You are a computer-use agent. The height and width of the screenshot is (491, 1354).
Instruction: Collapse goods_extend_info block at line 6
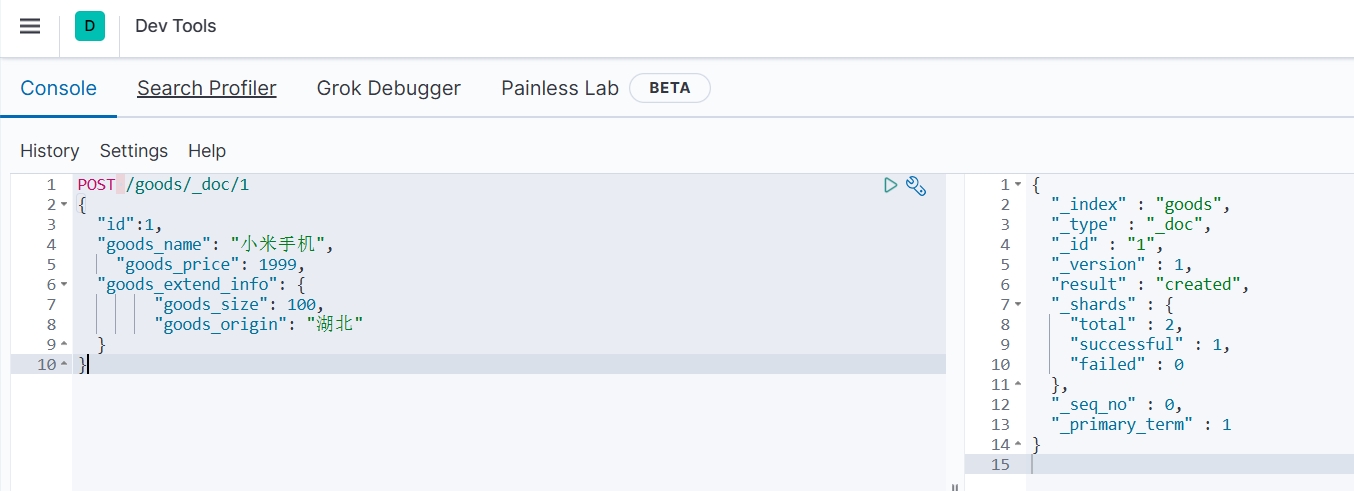click(x=64, y=285)
